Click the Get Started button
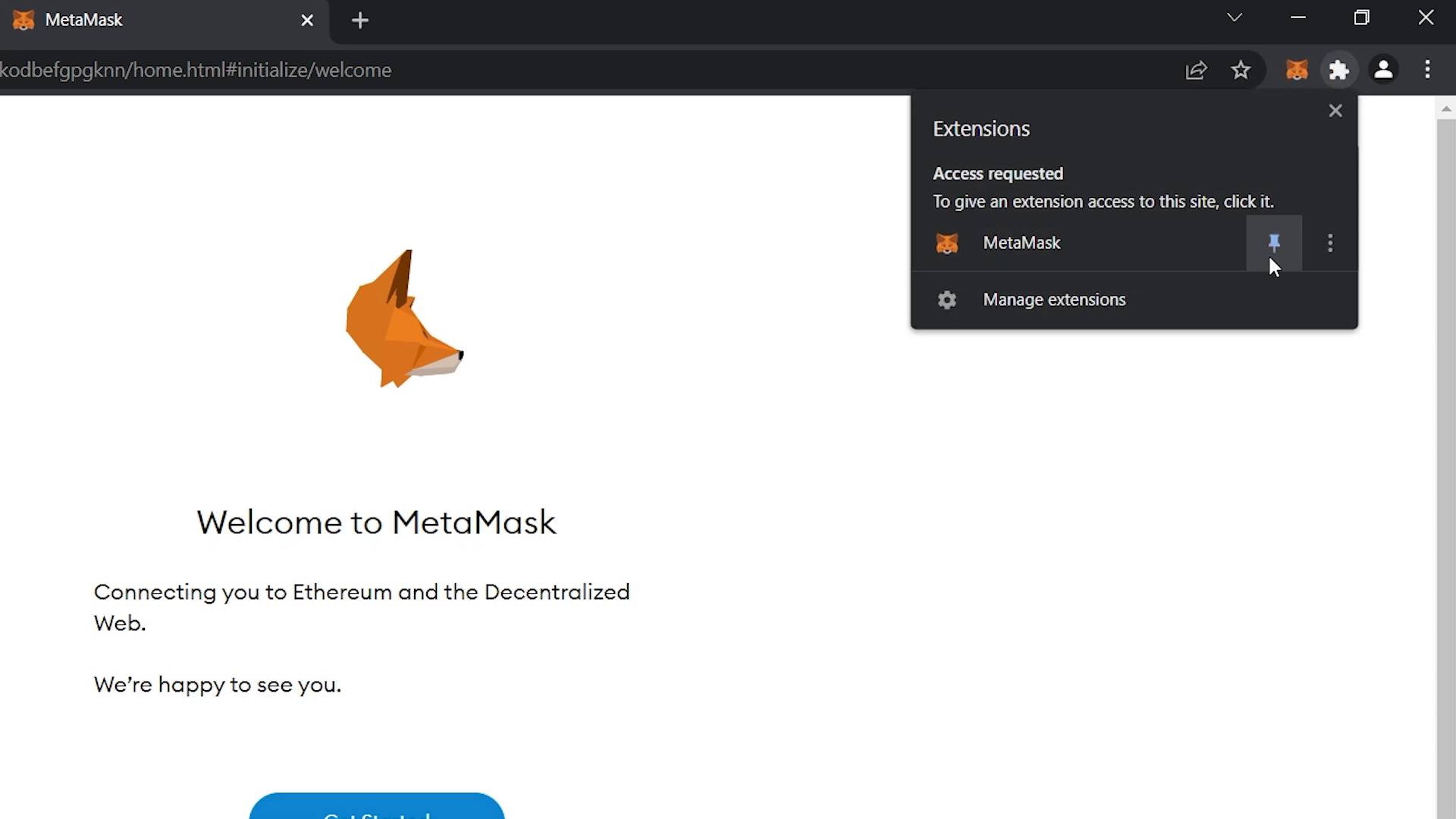 click(x=377, y=811)
